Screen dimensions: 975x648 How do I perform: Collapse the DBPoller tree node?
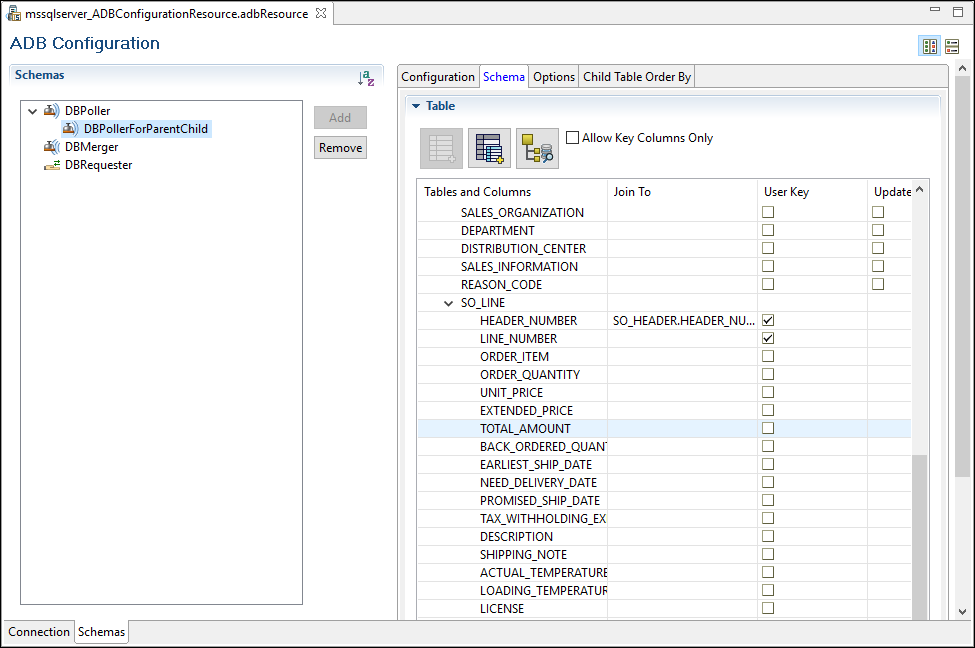coord(32,111)
